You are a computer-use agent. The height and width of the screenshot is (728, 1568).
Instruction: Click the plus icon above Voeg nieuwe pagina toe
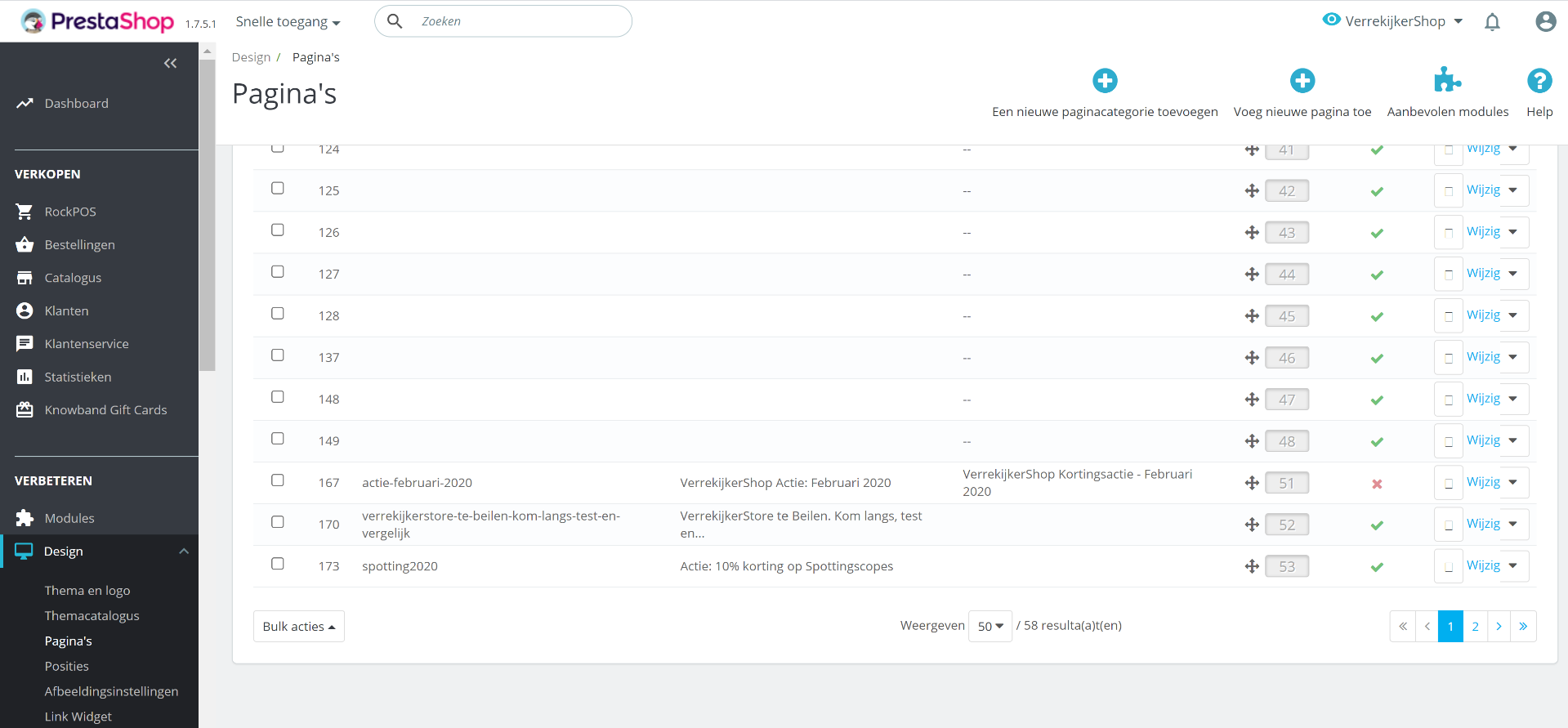click(1302, 81)
